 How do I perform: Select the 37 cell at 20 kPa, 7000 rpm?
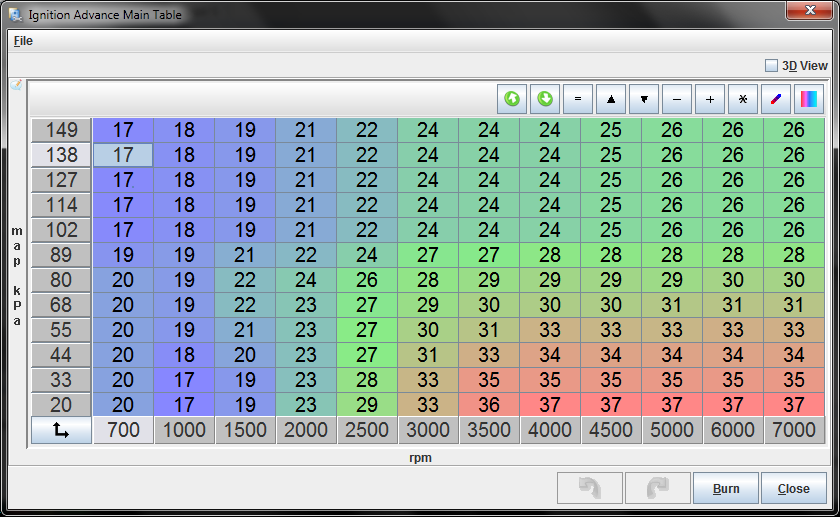coord(794,405)
